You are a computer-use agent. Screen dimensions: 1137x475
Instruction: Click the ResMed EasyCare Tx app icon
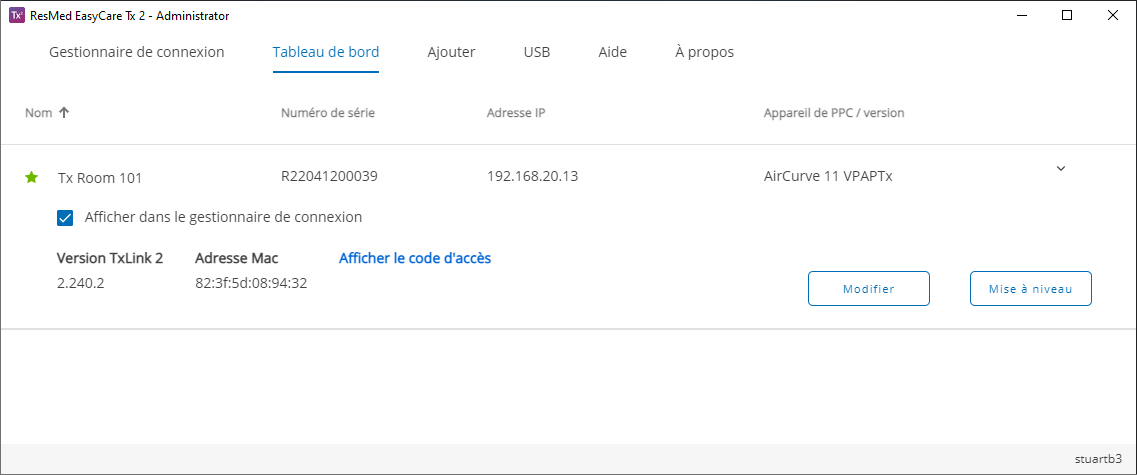[17, 15]
